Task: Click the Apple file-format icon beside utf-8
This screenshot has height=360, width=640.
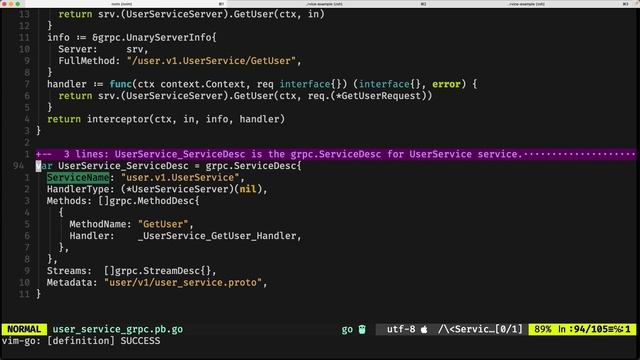Action: click(424, 329)
